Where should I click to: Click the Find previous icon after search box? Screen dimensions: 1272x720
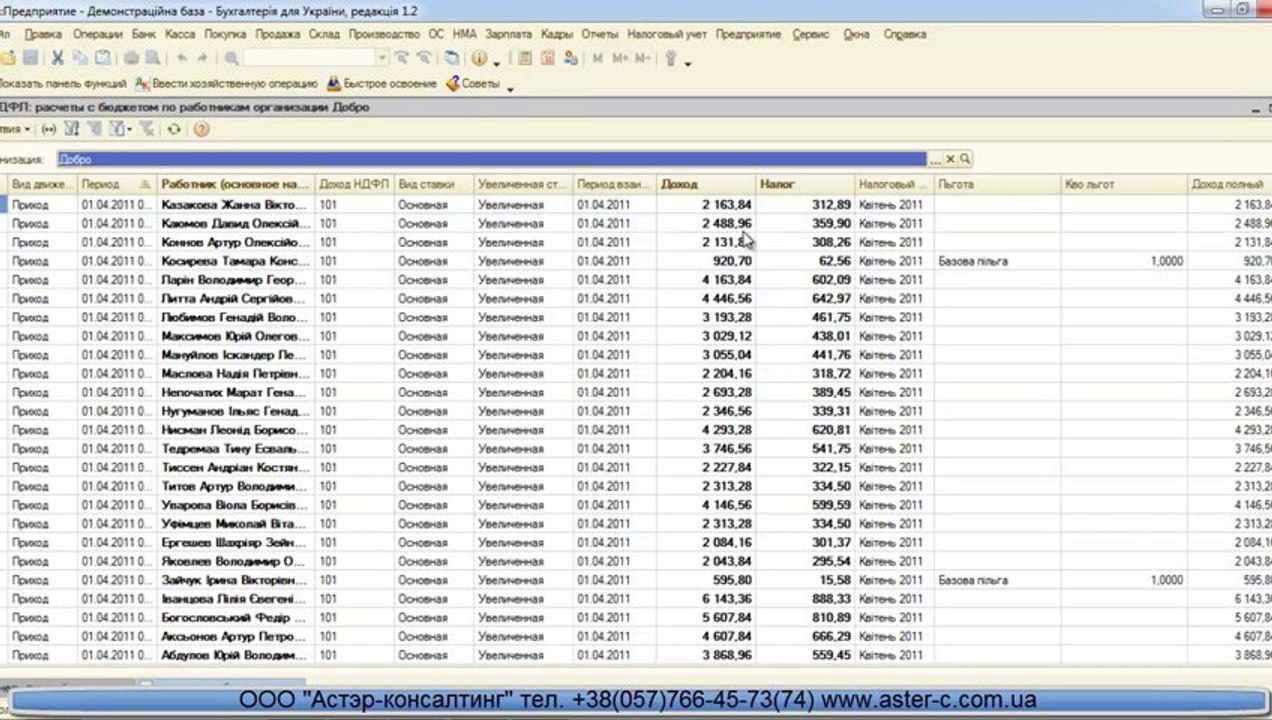point(425,58)
